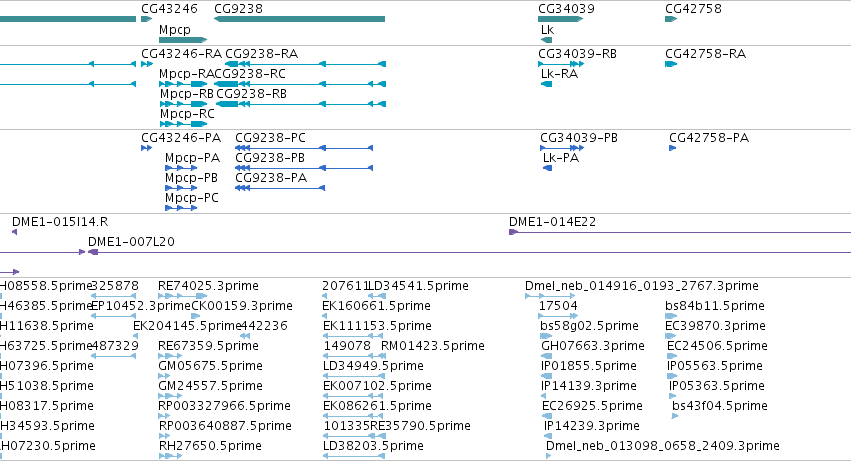
Task: Click EST RE74025.3prime
Action: pyautogui.click(x=208, y=286)
